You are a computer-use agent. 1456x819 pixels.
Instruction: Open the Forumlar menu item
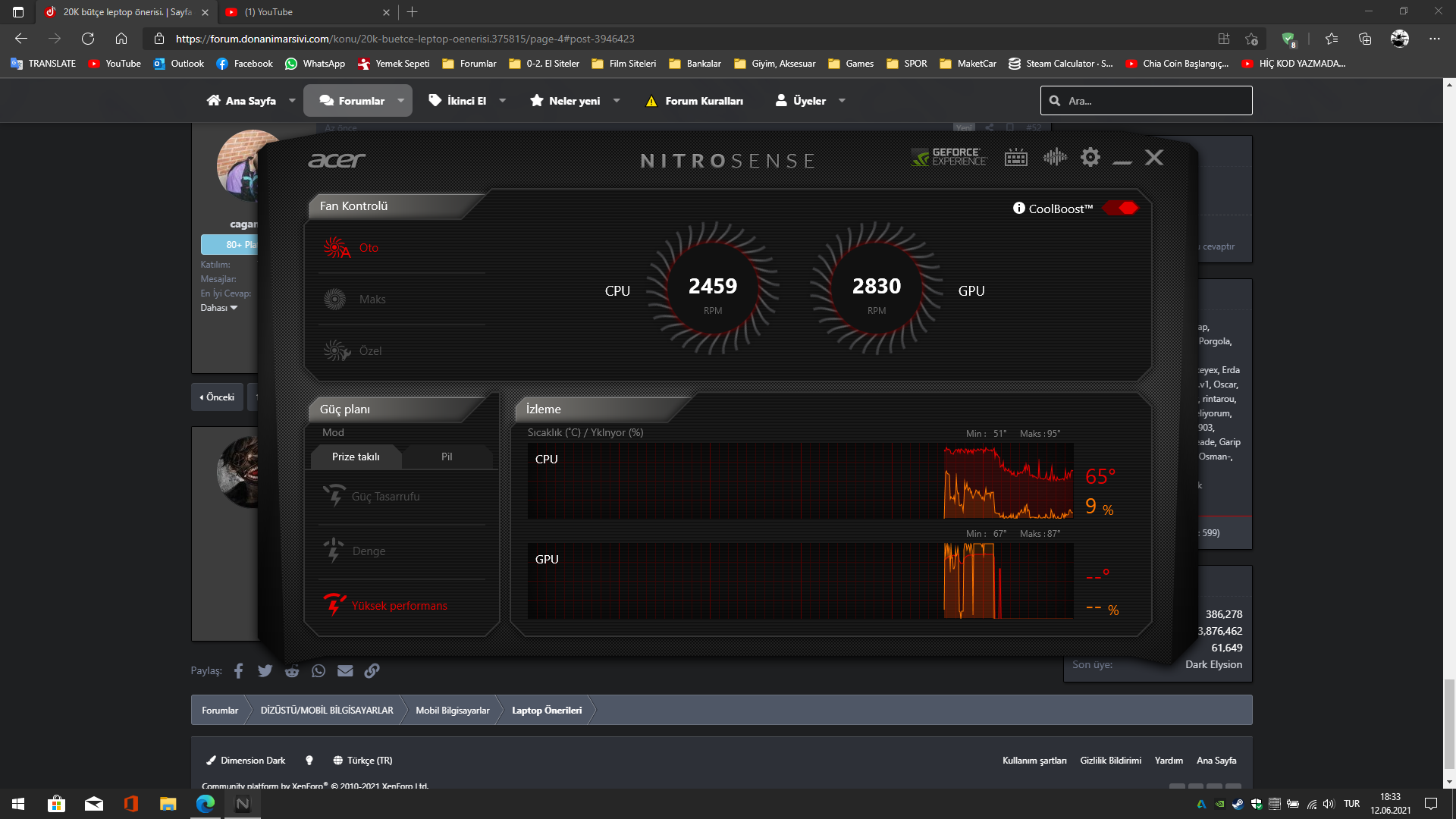352,101
